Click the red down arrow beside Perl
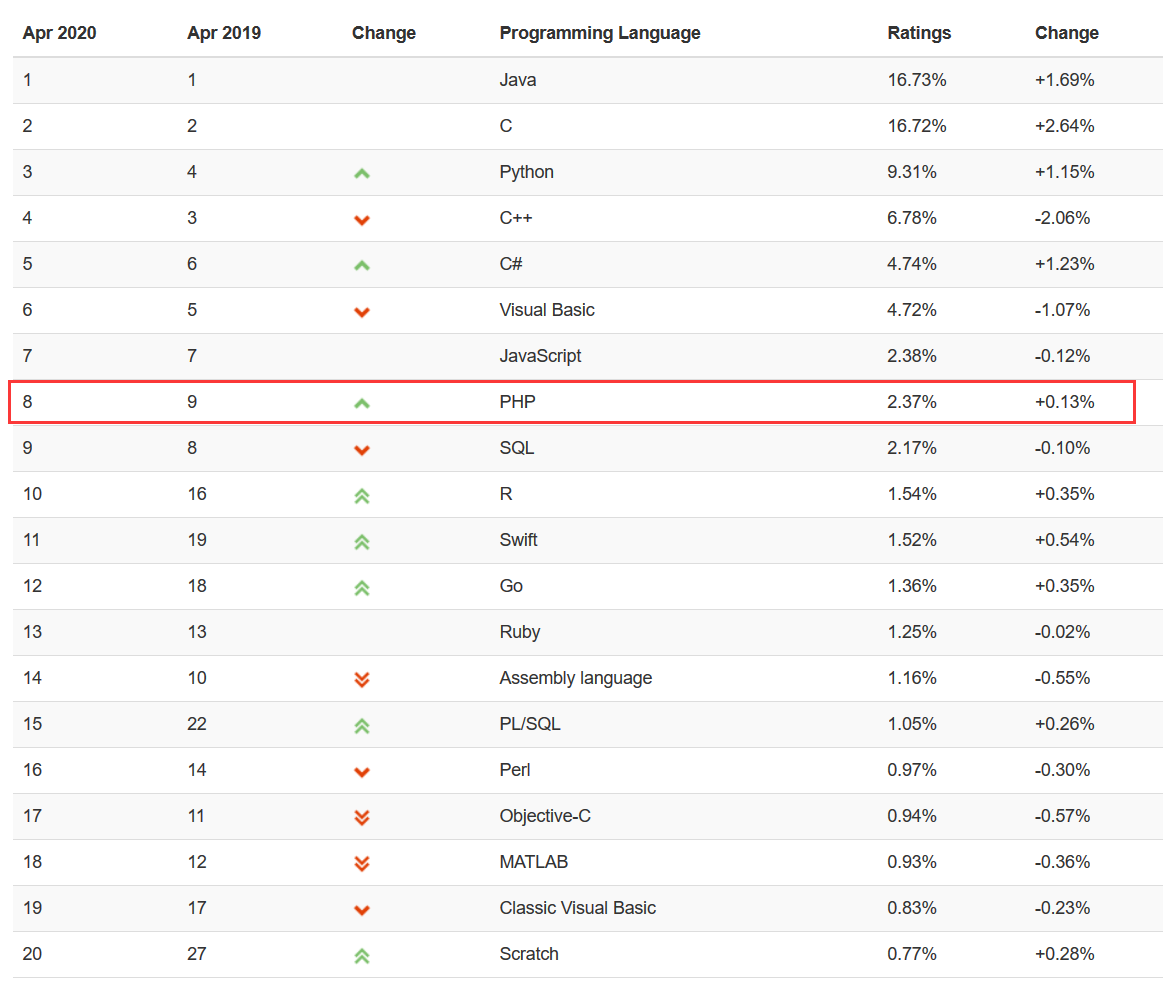Screen dimensions: 1163x1000 click(362, 771)
